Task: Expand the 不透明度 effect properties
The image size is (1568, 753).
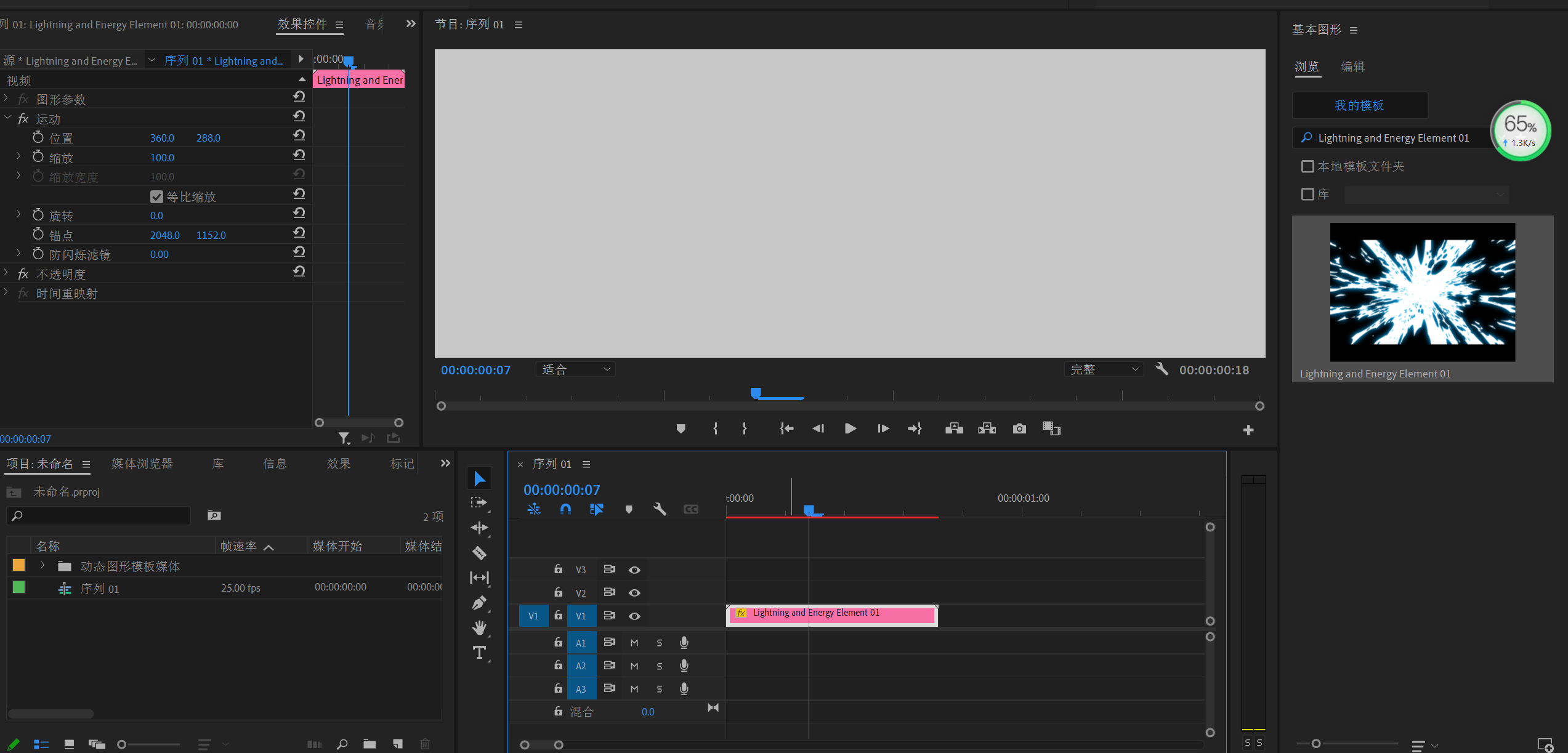Action: point(6,273)
